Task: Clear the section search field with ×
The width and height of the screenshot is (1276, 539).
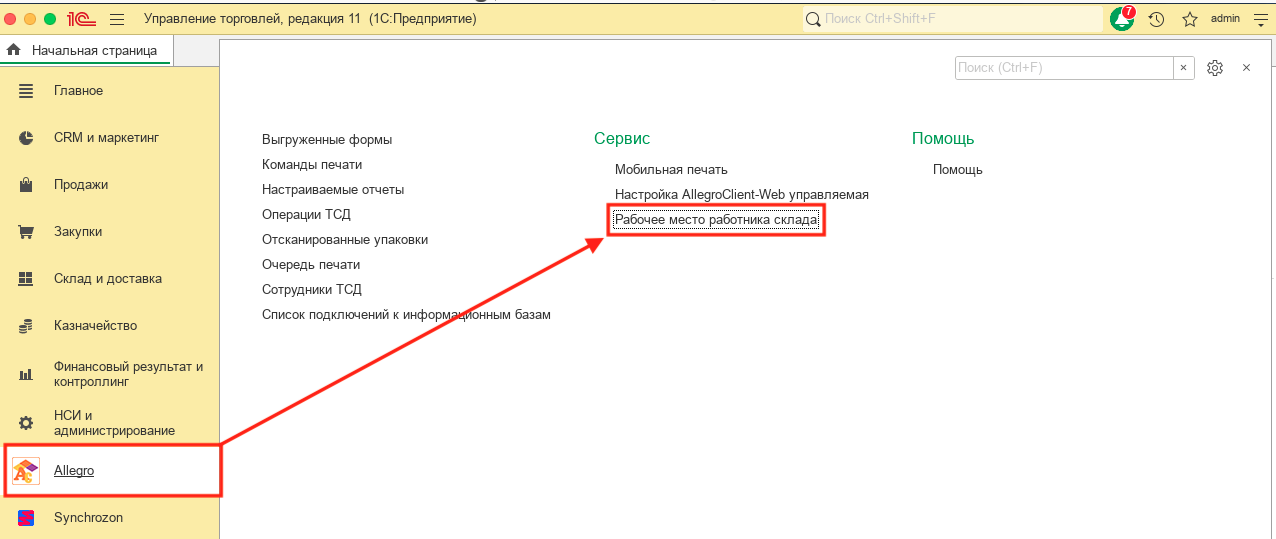Action: click(x=1184, y=67)
